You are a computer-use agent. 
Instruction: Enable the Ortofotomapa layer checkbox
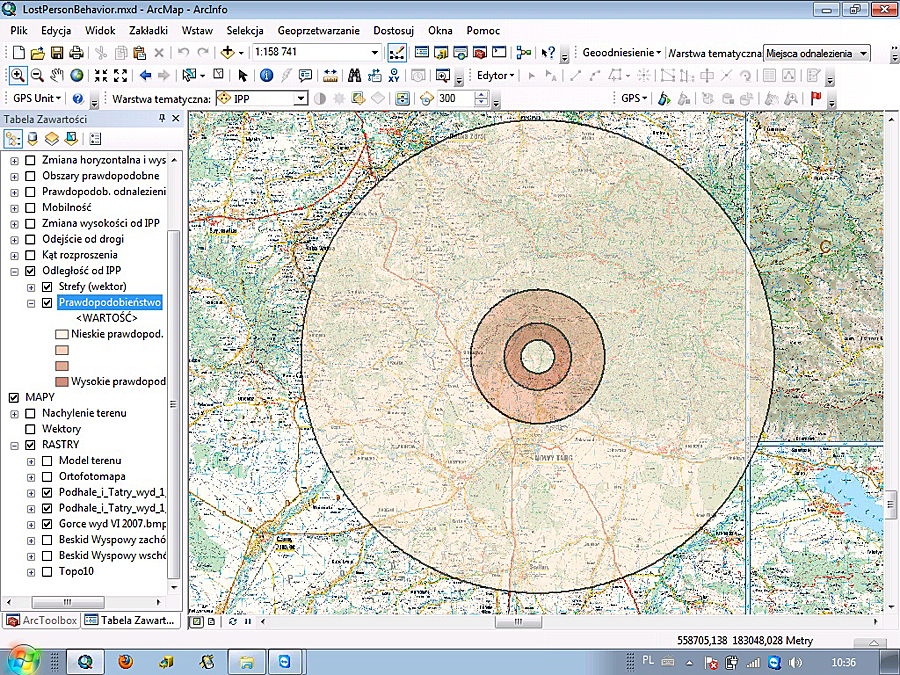(x=47, y=477)
